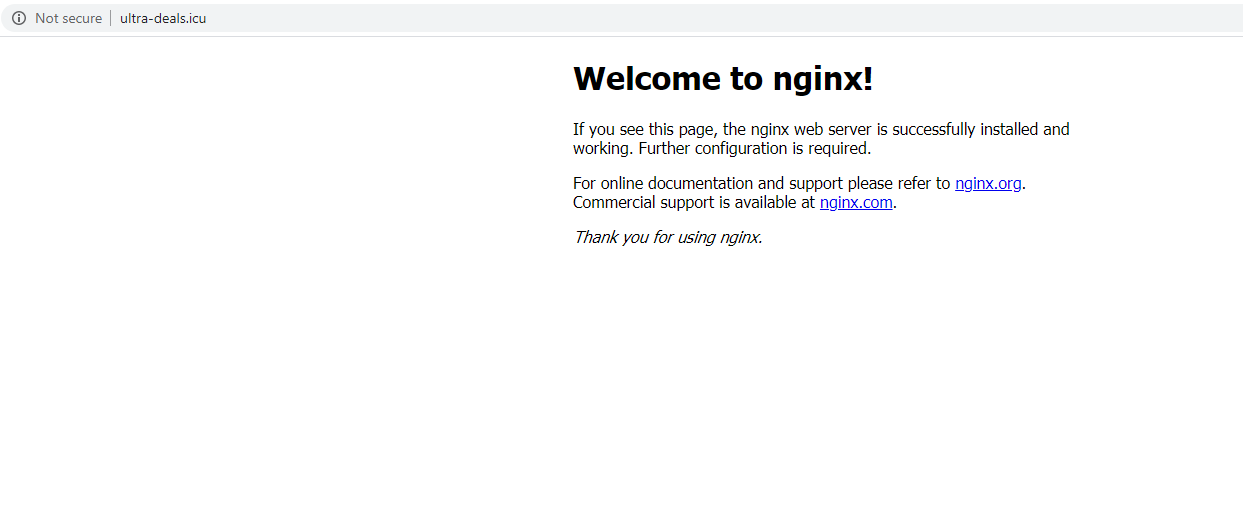Click "Commercial support is available at" text

pos(694,202)
